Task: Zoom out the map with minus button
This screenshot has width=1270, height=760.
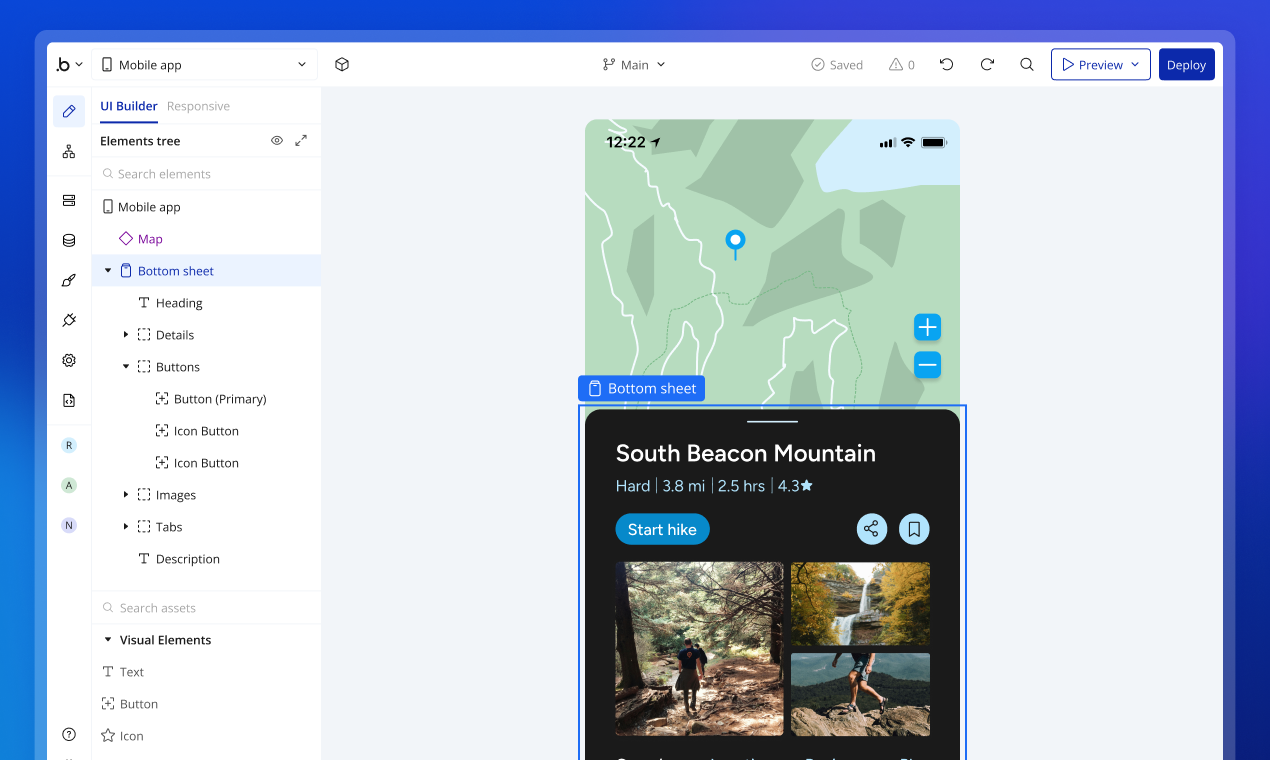Action: (x=928, y=365)
